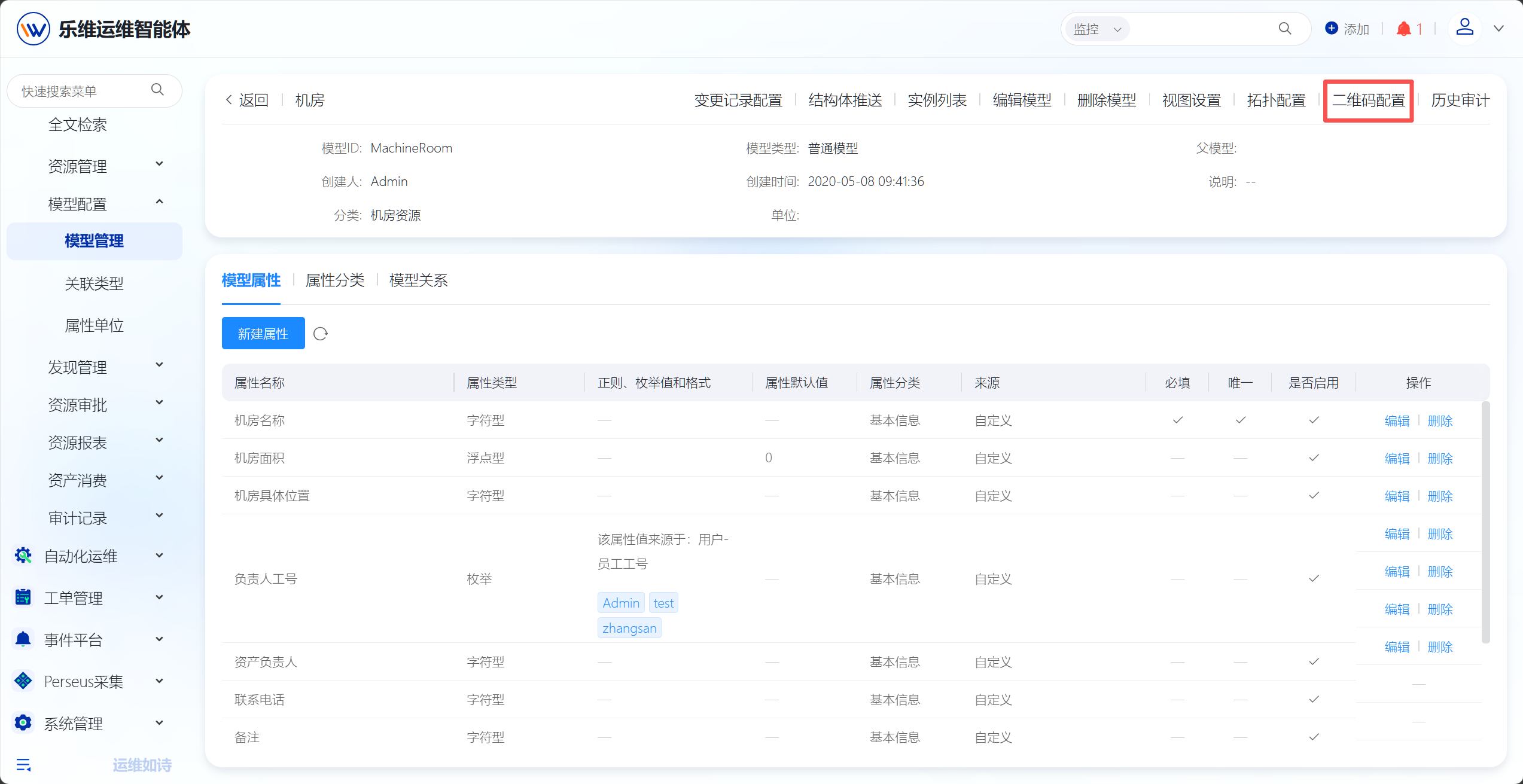Open the user account dropdown arrow
This screenshot has height=784, width=1523.
point(1499,28)
